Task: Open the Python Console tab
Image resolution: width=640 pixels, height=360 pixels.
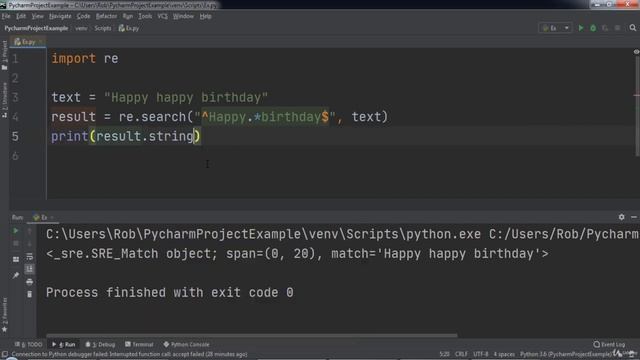Action: (x=186, y=344)
